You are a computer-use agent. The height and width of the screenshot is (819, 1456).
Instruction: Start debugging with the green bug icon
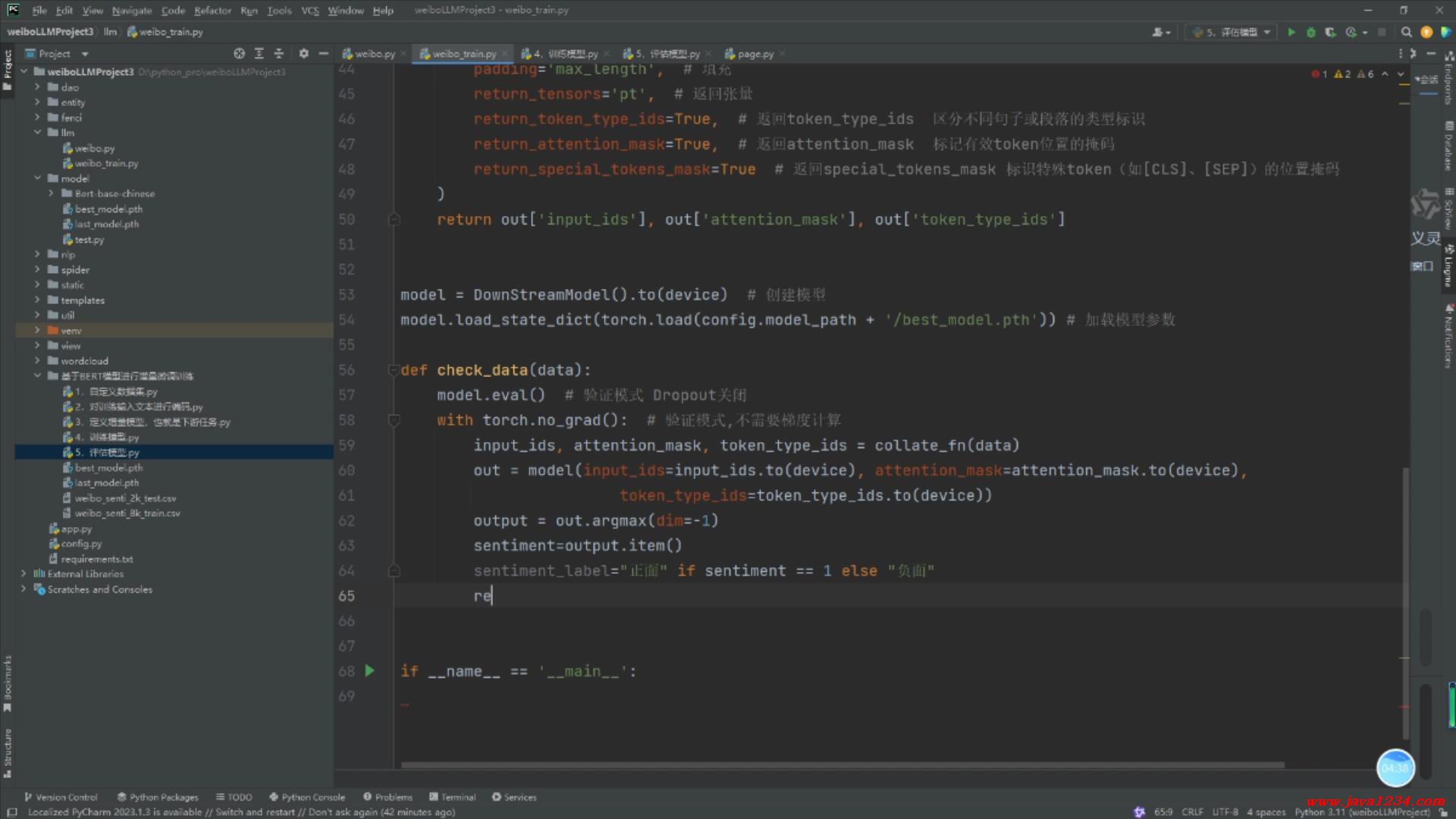coord(1310,33)
